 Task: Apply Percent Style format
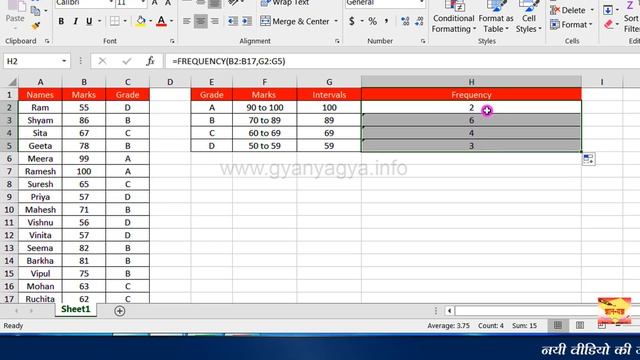coord(373,21)
